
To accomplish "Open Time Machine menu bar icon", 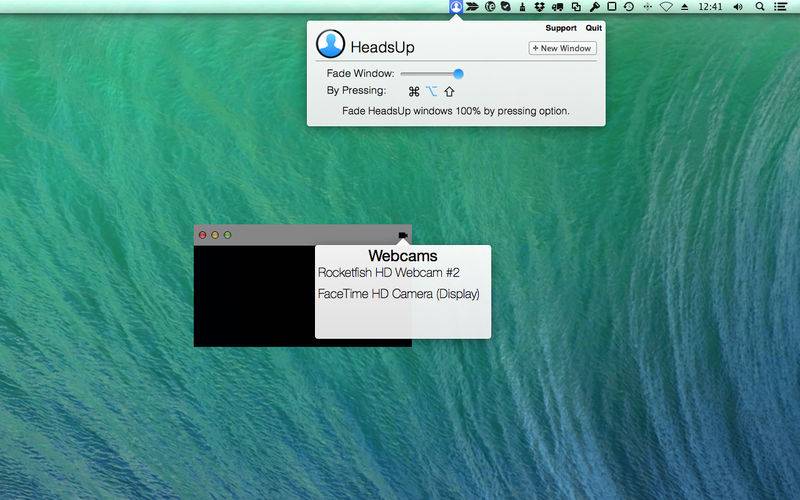I will tap(629, 7).
